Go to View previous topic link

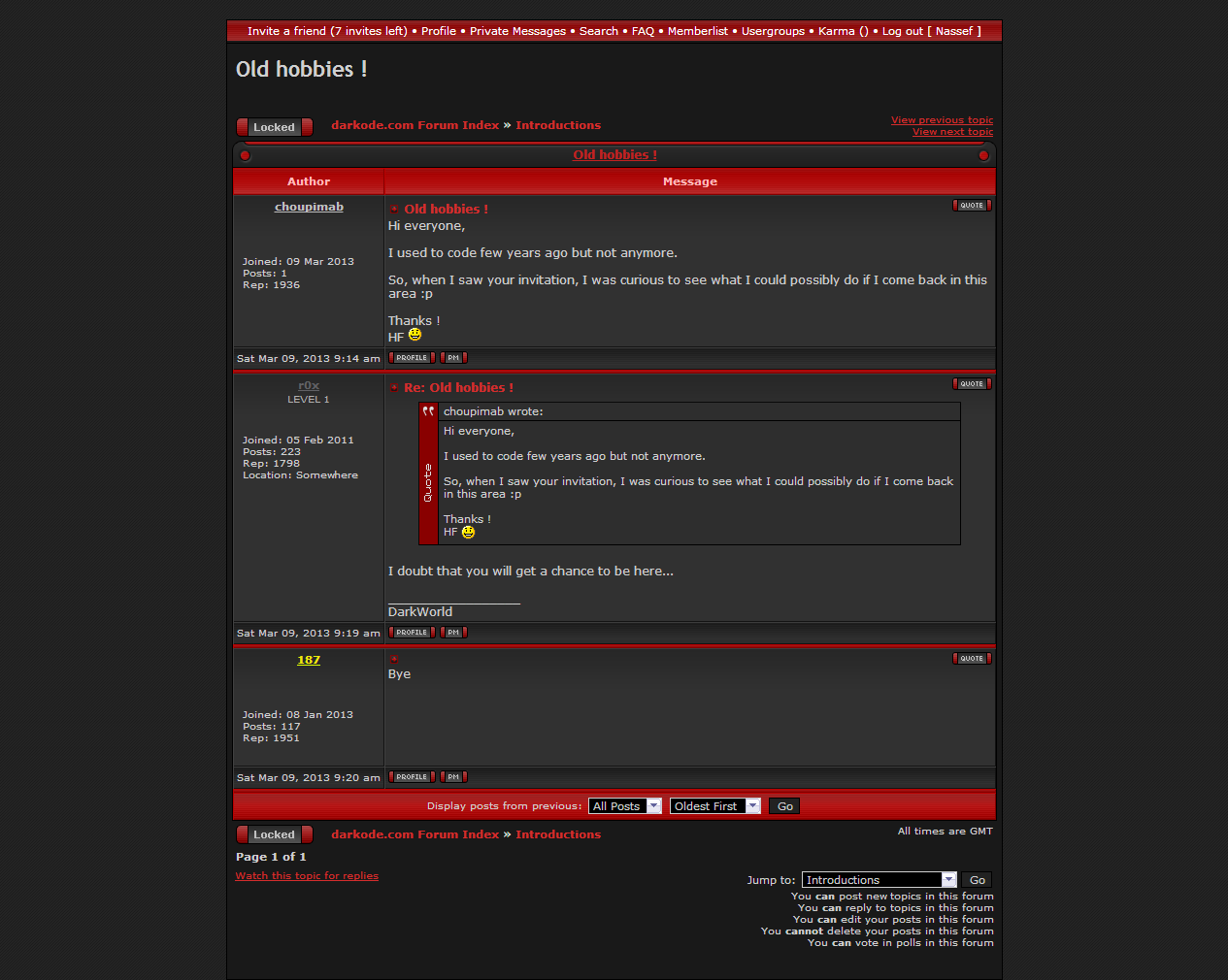point(942,120)
